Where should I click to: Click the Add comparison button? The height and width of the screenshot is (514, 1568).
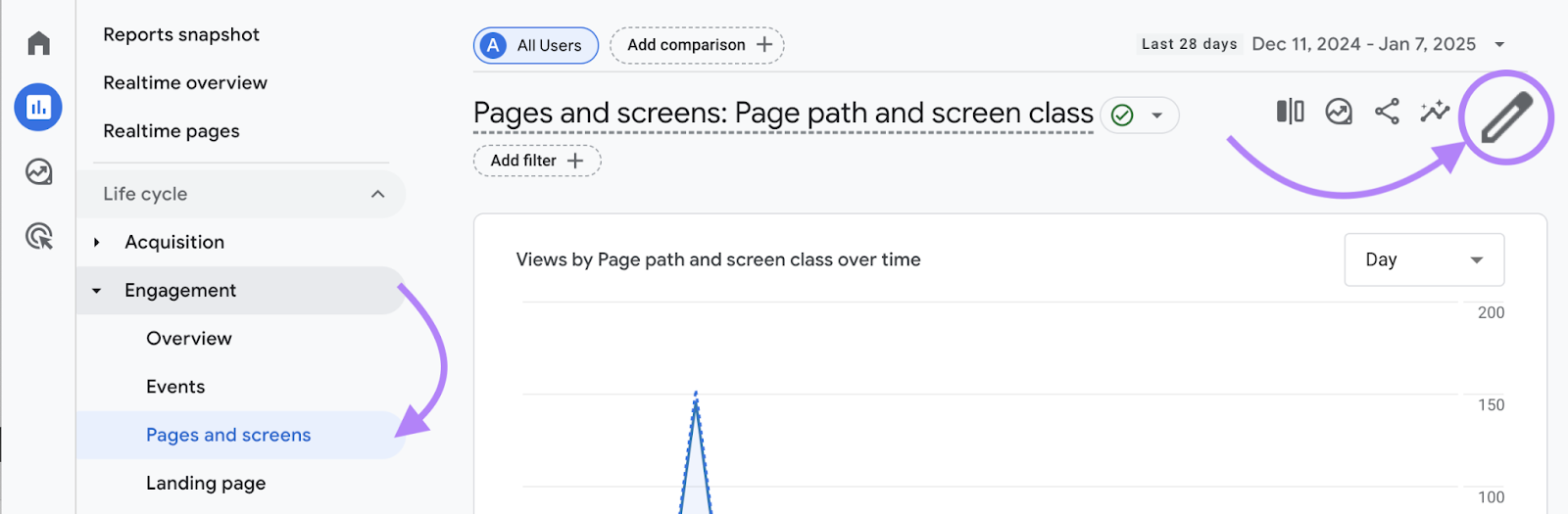pyautogui.click(x=697, y=45)
